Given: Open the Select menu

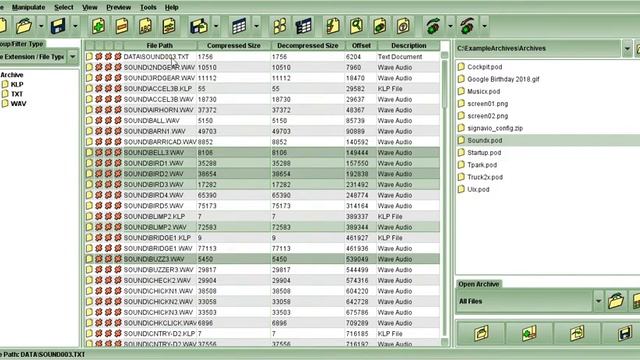Looking at the screenshot, I should click(x=64, y=7).
